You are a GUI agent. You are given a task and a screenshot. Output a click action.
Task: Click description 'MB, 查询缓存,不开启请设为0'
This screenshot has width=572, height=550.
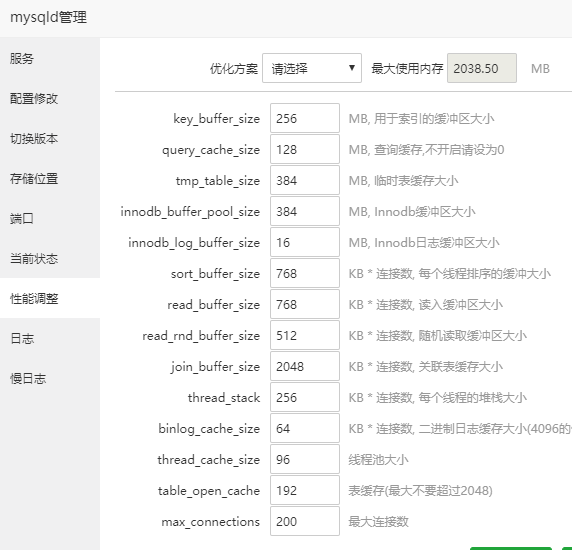(426, 150)
